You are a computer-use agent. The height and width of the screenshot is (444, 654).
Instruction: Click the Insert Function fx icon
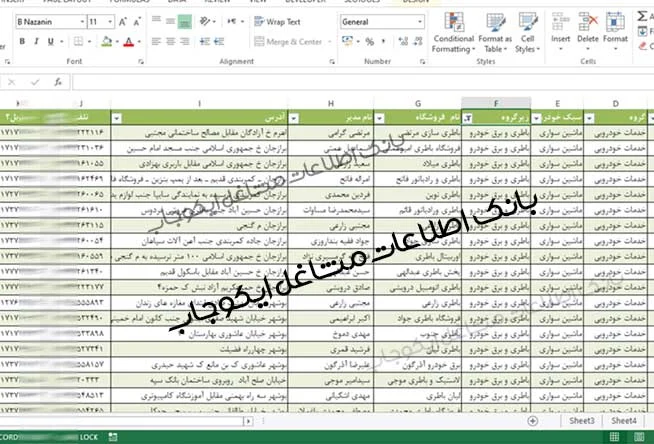pyautogui.click(x=58, y=82)
